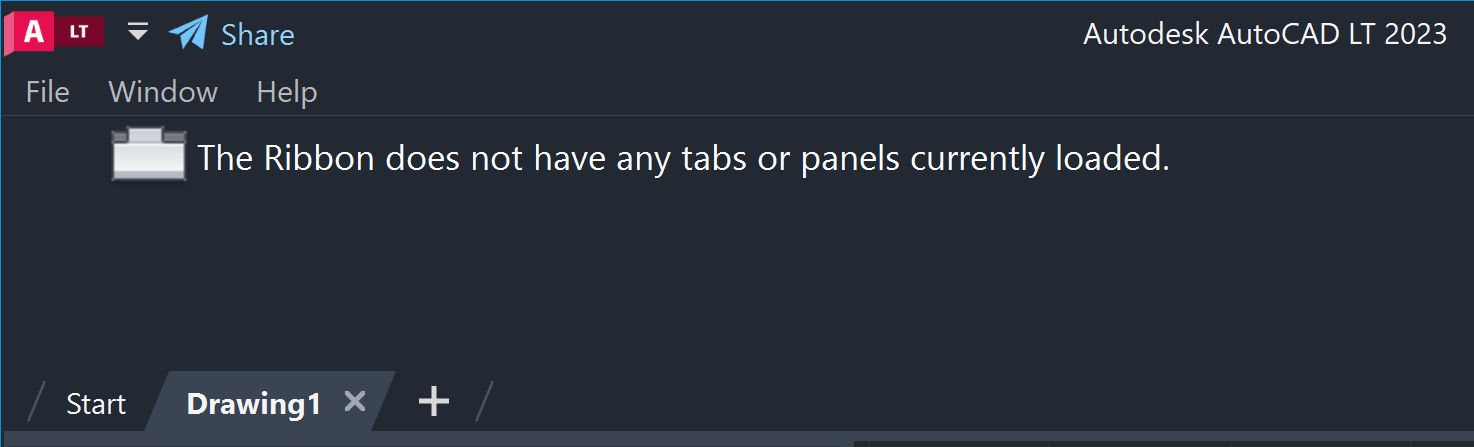Expand the Quick Access Toolbar customize arrow
1474x447 pixels.
(138, 33)
